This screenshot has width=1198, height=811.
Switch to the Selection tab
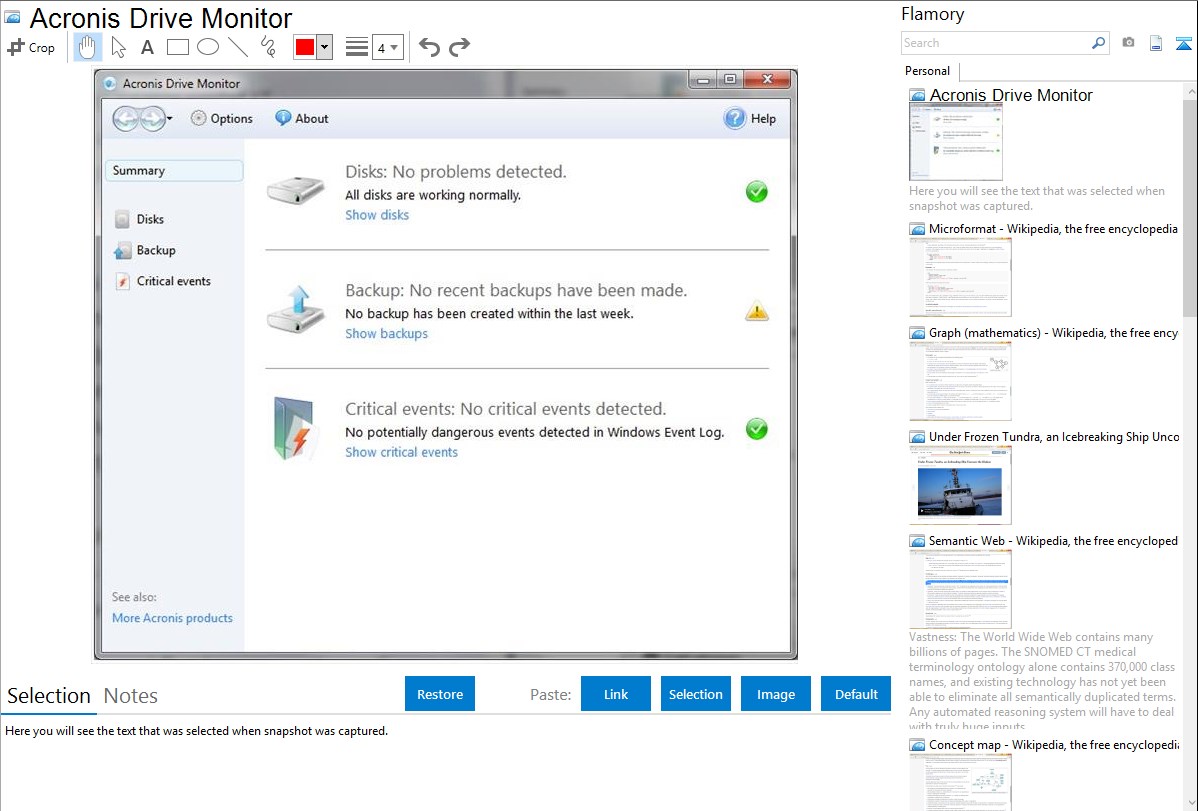(x=49, y=696)
